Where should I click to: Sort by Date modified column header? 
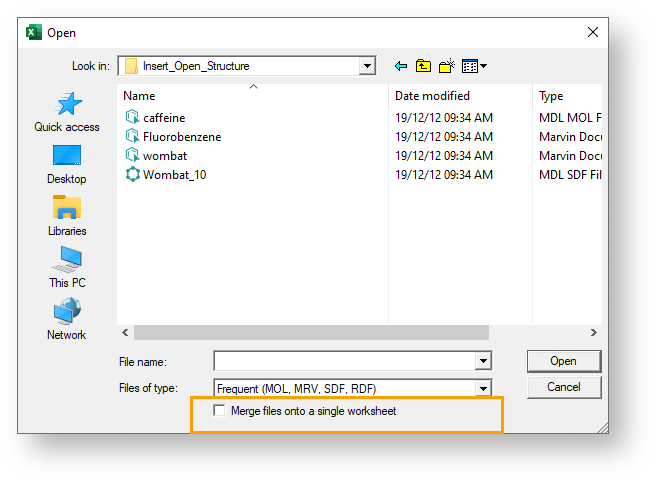432,96
